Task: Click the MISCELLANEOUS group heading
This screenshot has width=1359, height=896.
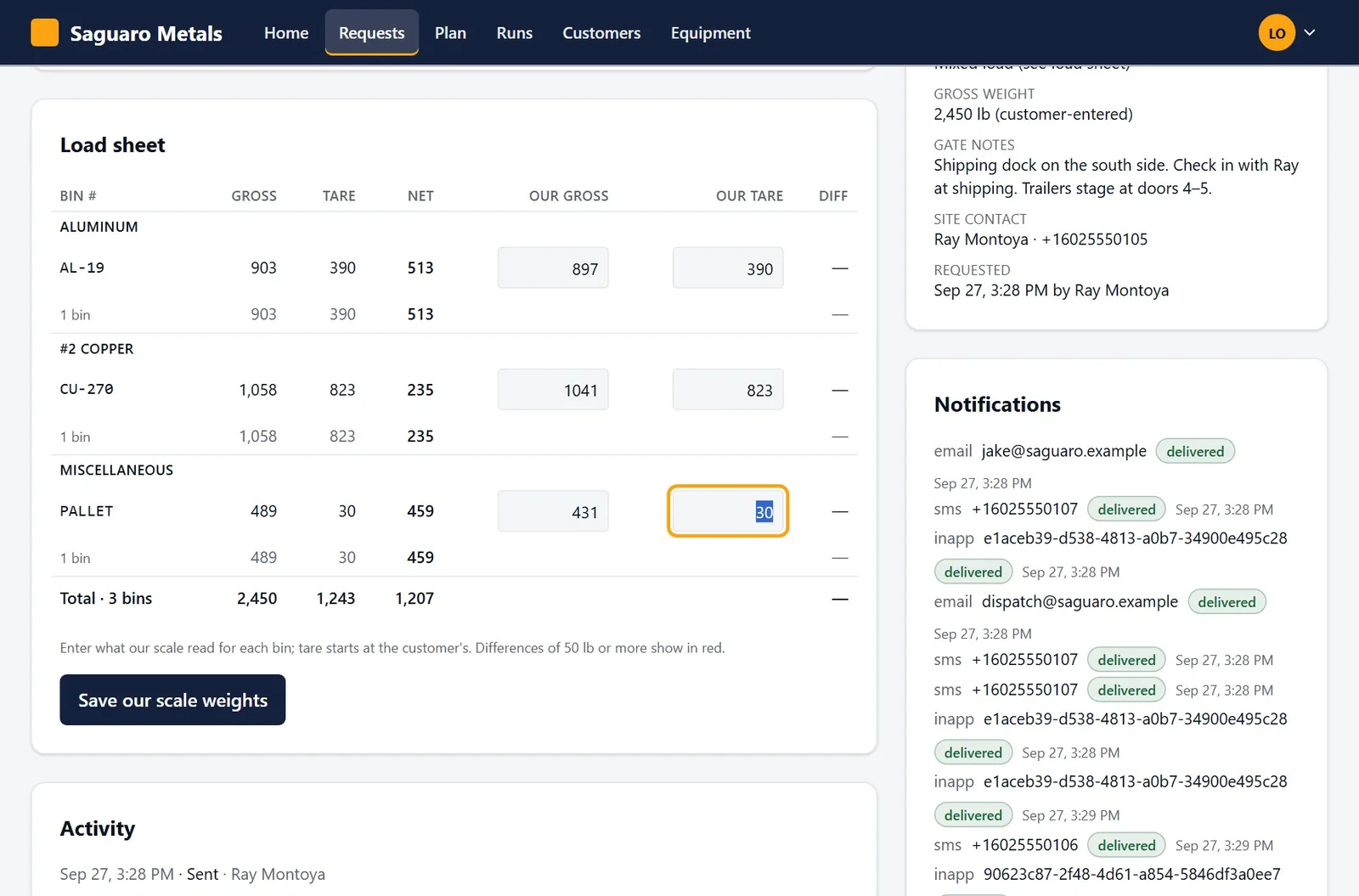Action: 116,470
